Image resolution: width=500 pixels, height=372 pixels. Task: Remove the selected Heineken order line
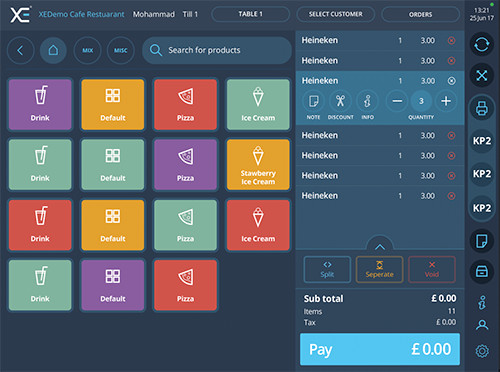coord(451,81)
